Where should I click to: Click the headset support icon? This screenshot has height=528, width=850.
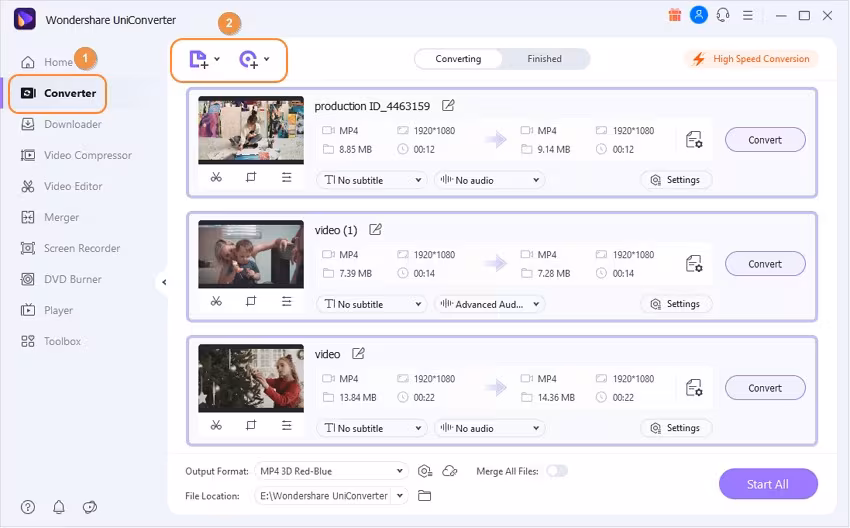pos(723,15)
